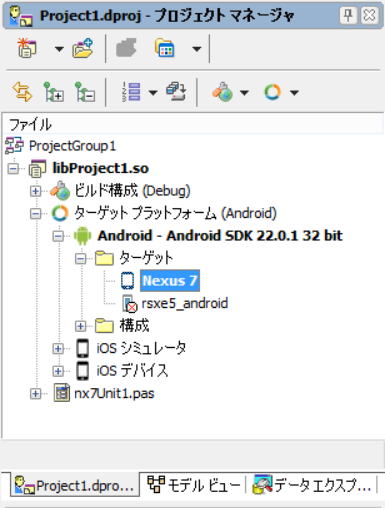This screenshot has width=385, height=508.
Task: Click the Add existing project folder icon
Action: coord(82,49)
